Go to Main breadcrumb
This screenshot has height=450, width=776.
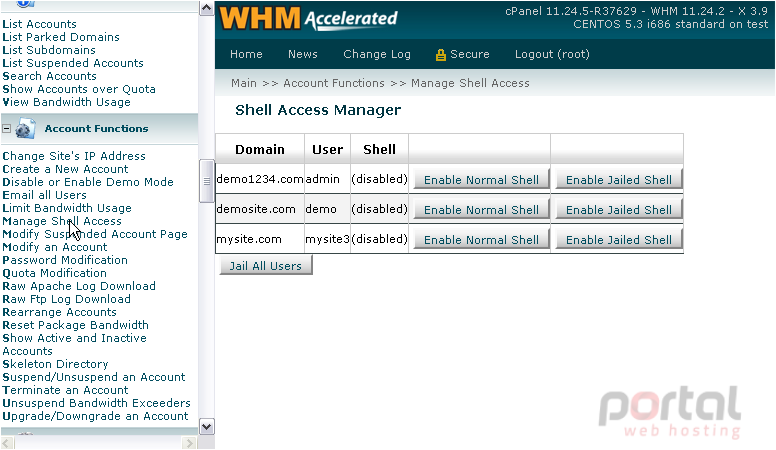tap(244, 83)
